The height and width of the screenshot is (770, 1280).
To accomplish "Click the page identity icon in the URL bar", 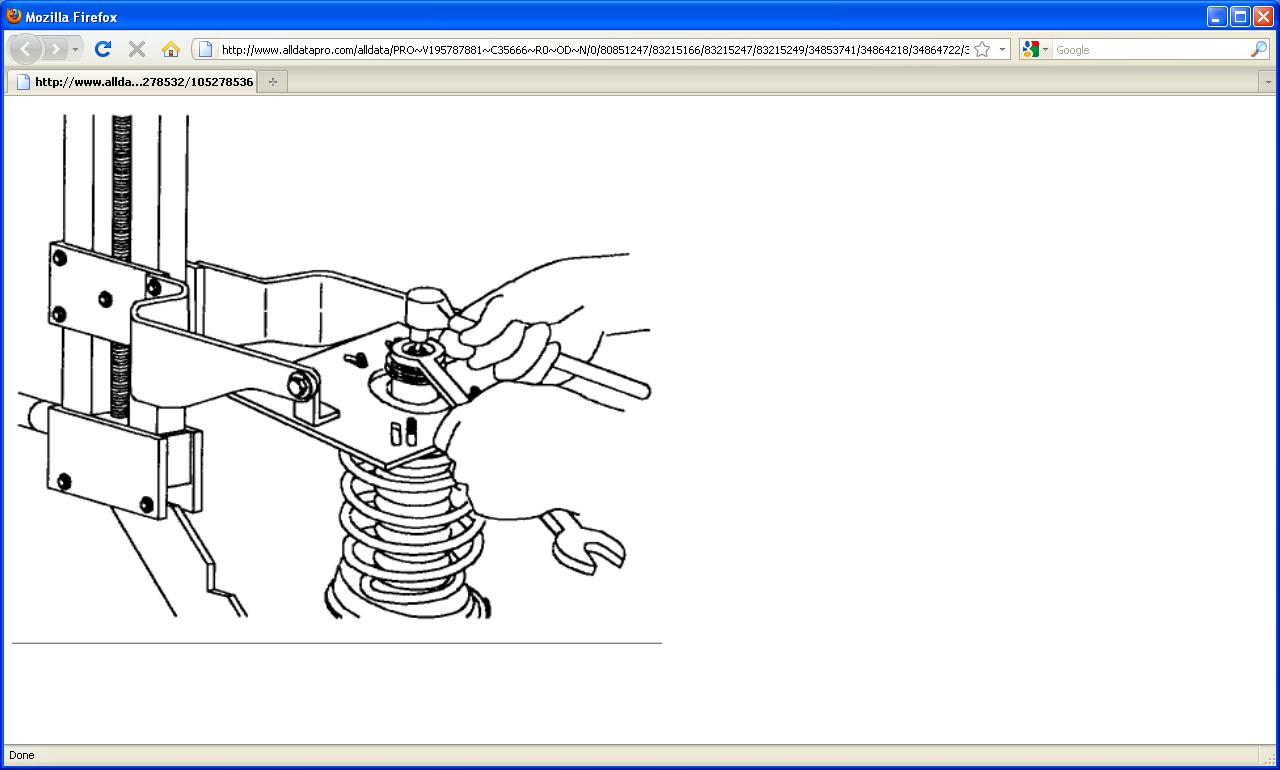I will [205, 49].
